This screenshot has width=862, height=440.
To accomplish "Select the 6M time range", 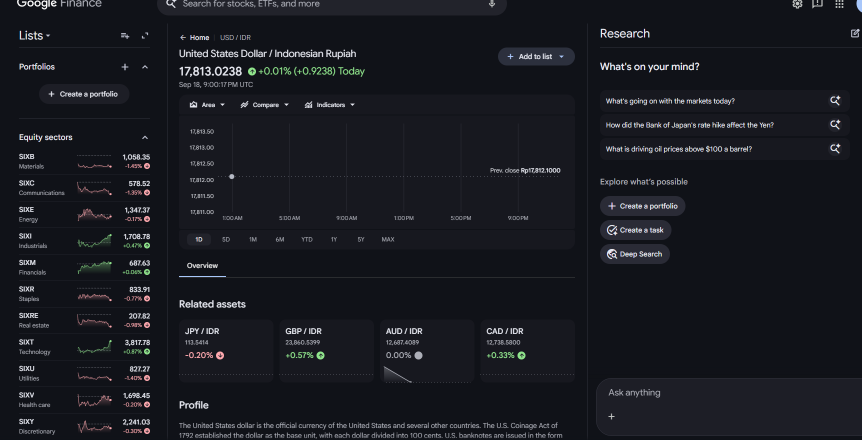I will (x=280, y=239).
